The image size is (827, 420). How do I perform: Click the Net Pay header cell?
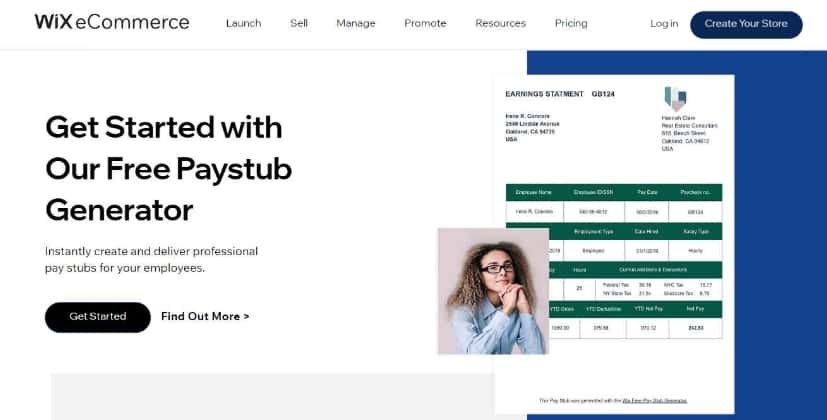point(696,309)
